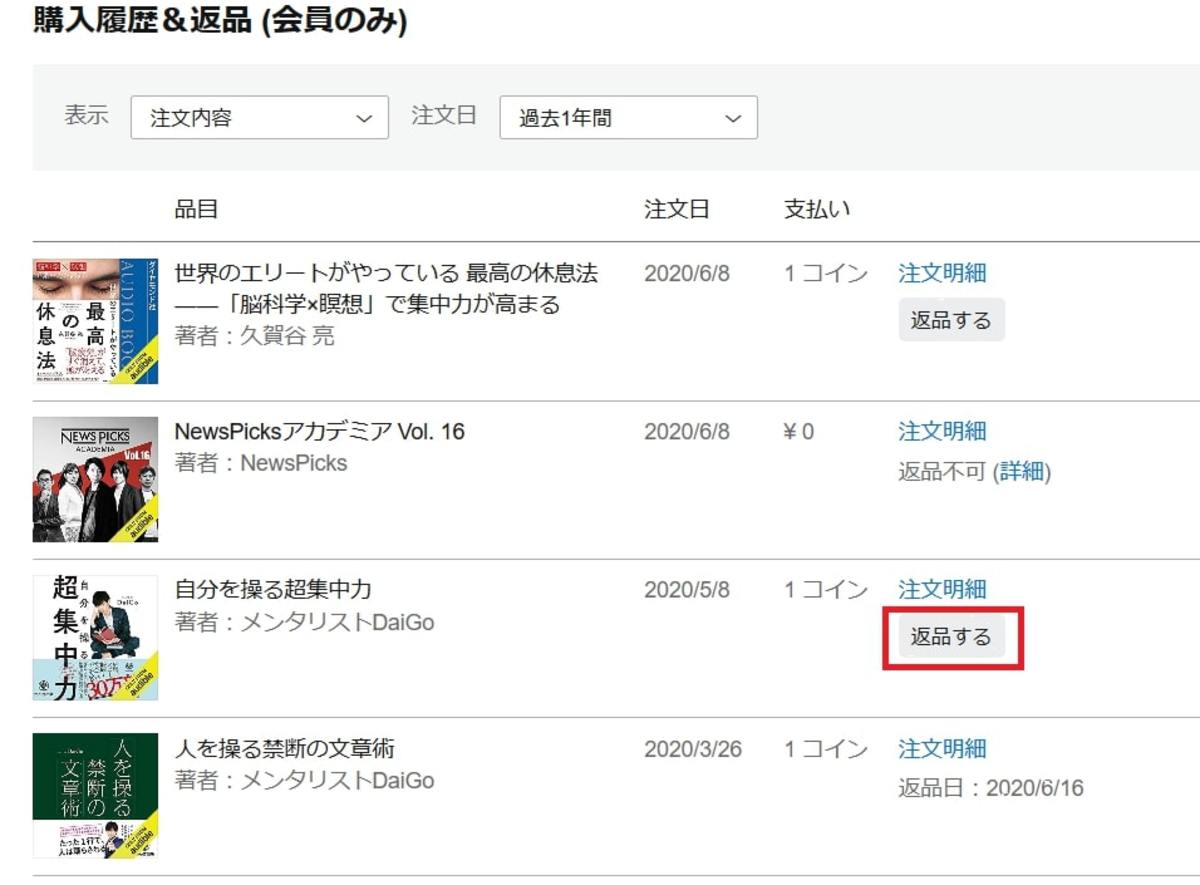Open the 超集中力 book cover thumbnail

(95, 637)
